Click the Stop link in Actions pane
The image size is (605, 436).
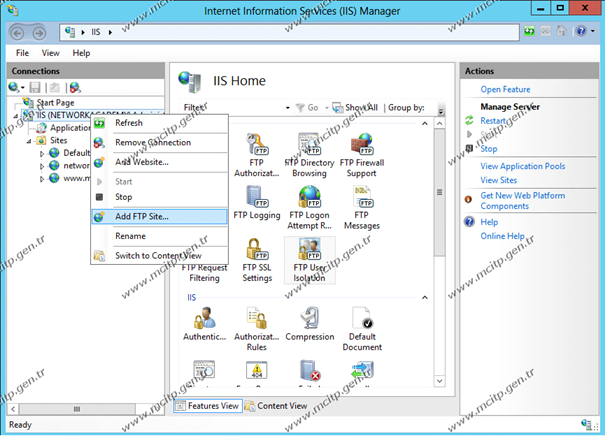tap(488, 149)
